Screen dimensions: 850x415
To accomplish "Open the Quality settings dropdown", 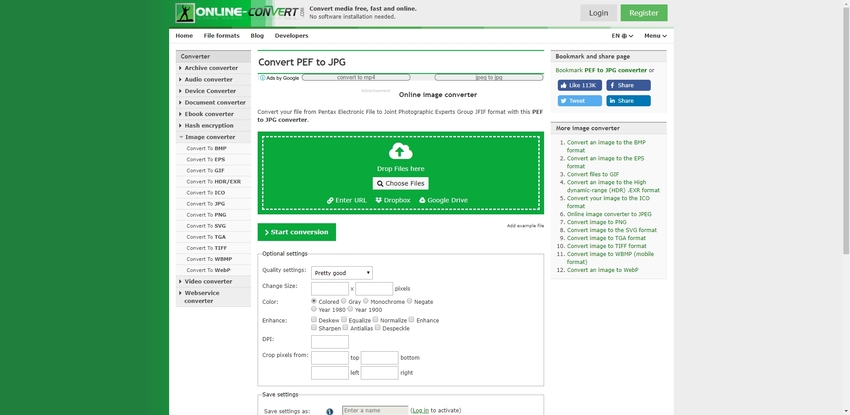I will click(x=341, y=272).
